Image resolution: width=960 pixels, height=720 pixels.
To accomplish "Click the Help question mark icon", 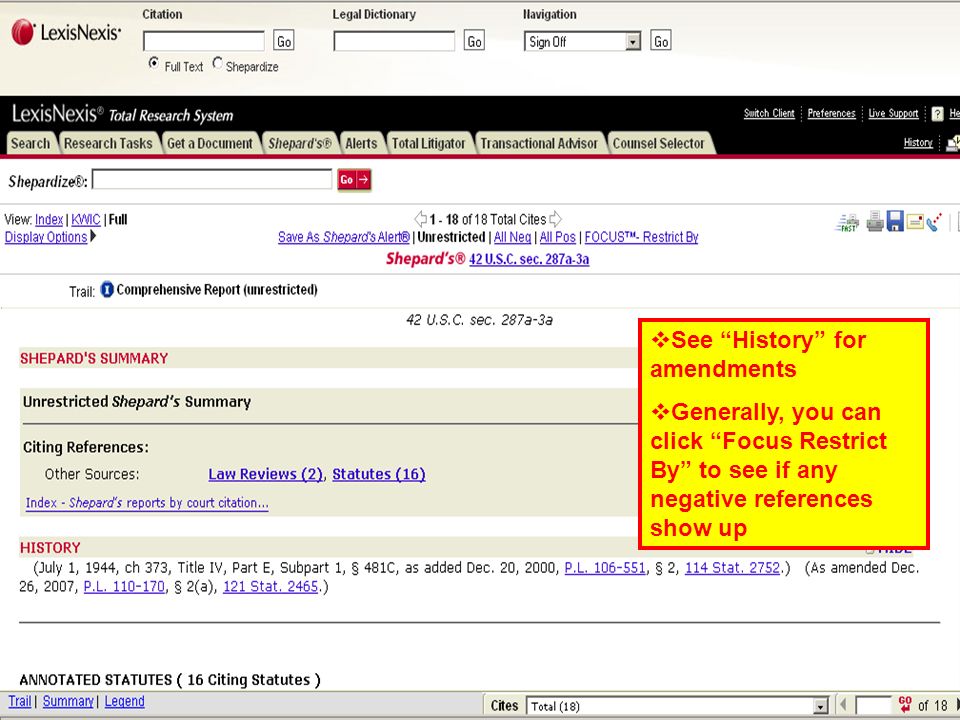I will [x=937, y=113].
